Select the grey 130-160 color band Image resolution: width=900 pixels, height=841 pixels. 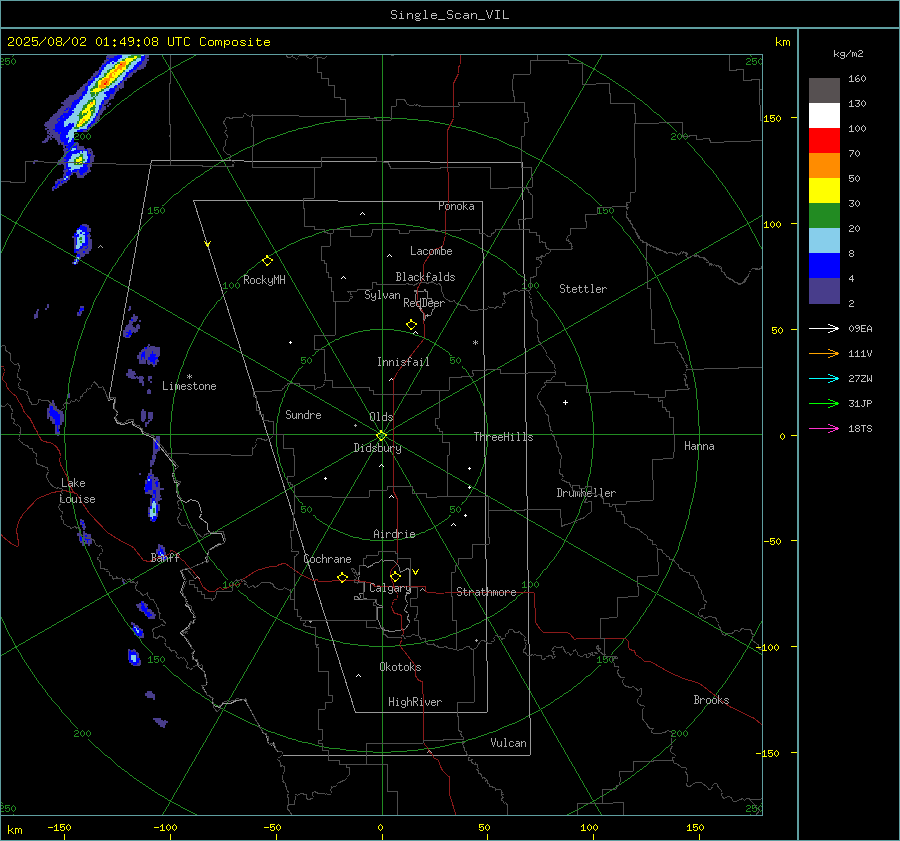pyautogui.click(x=824, y=91)
